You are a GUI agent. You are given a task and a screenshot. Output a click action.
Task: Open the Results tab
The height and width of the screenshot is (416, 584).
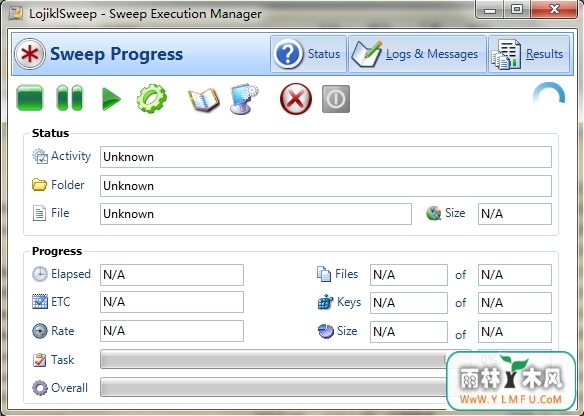pos(529,54)
